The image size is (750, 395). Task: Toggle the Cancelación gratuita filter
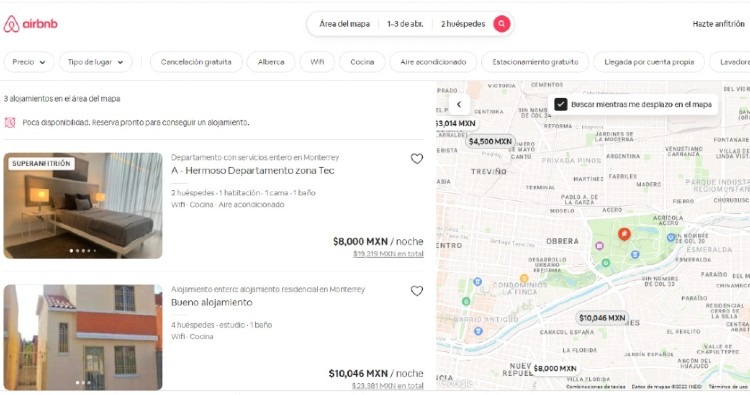[196, 62]
